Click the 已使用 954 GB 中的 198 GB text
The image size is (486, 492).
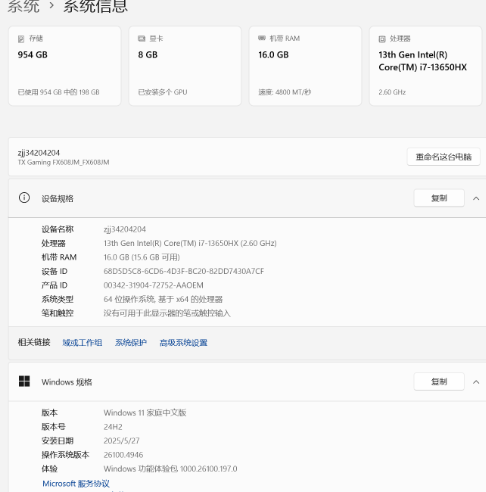(59, 92)
